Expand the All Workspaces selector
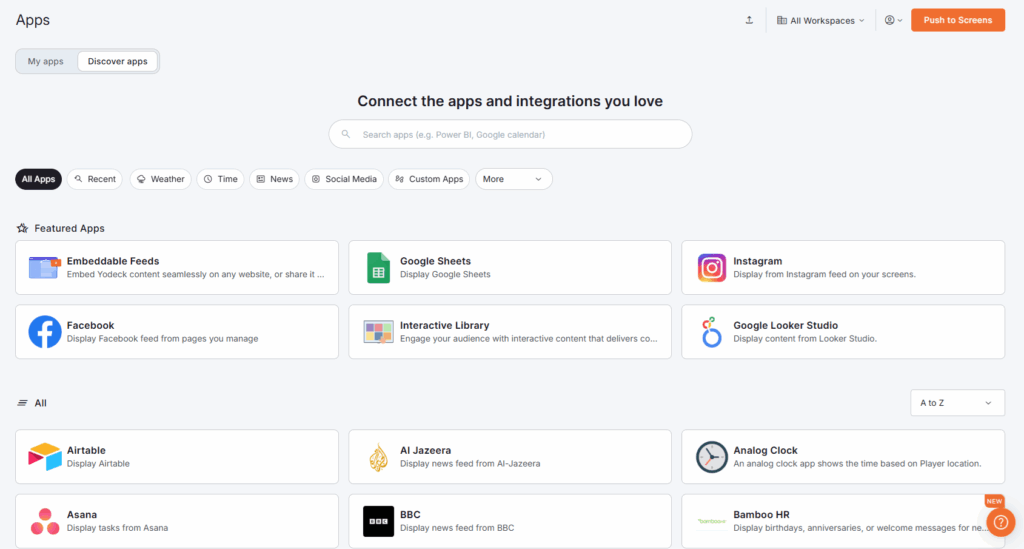This screenshot has height=549, width=1024. click(821, 20)
